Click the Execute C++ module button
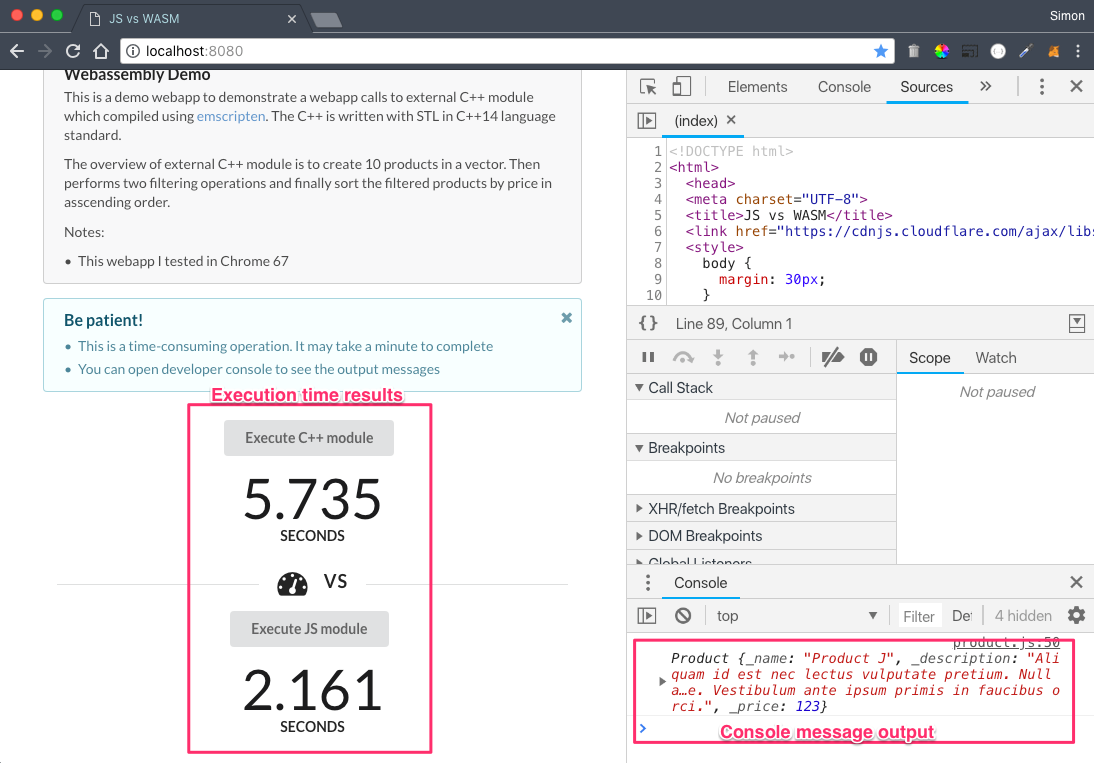This screenshot has width=1094, height=763. click(309, 437)
